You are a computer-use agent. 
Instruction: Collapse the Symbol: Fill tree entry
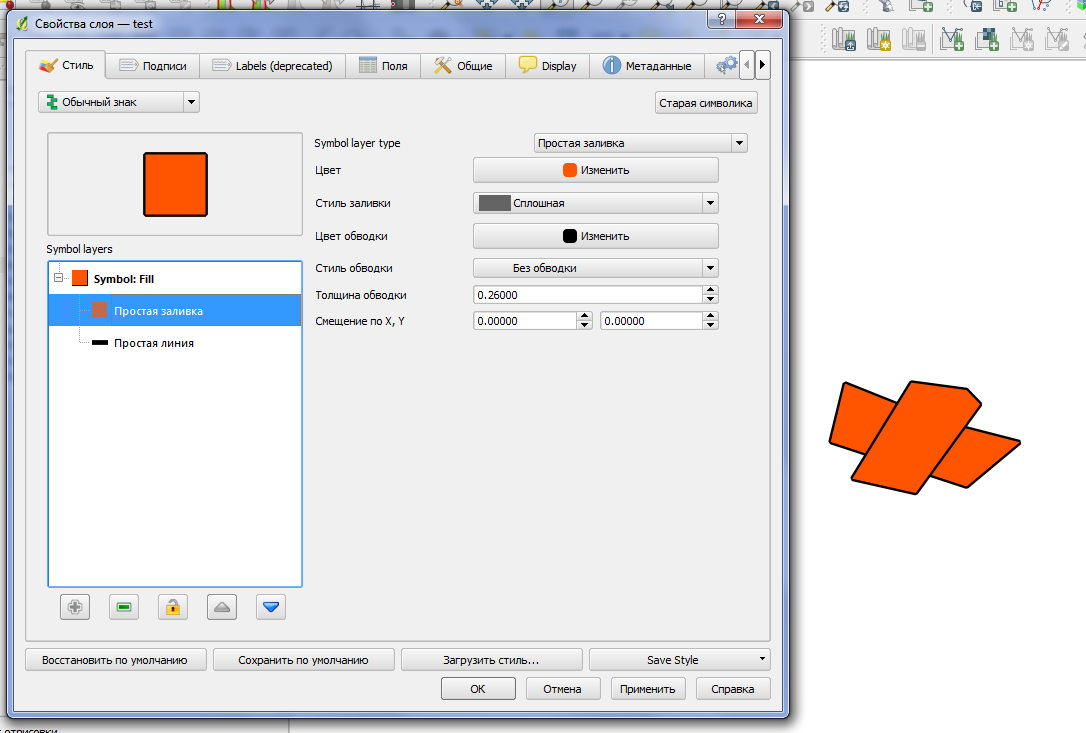point(58,277)
